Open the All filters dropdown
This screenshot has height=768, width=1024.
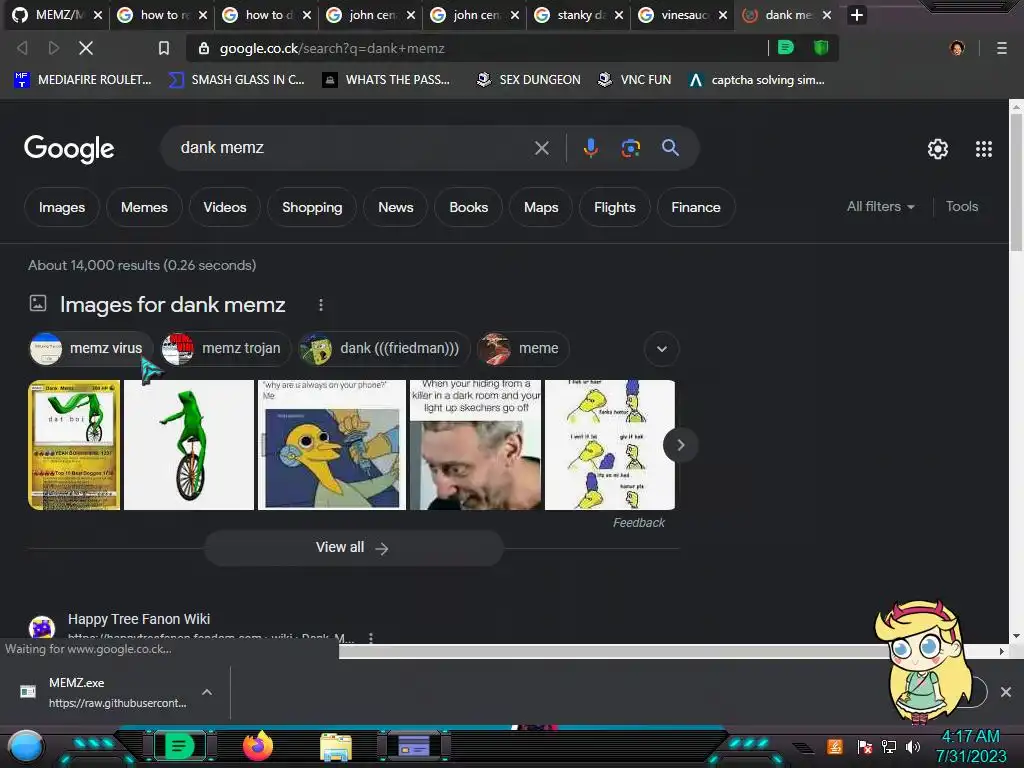tap(880, 206)
